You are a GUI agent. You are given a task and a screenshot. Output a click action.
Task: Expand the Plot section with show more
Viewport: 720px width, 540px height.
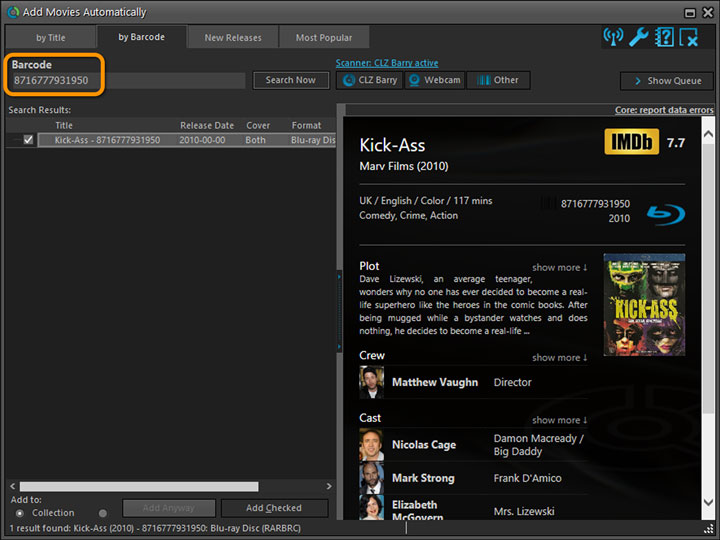point(559,267)
